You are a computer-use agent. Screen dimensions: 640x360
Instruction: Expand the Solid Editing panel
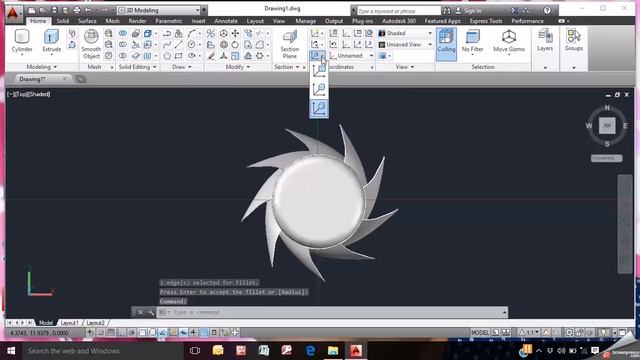click(137, 67)
